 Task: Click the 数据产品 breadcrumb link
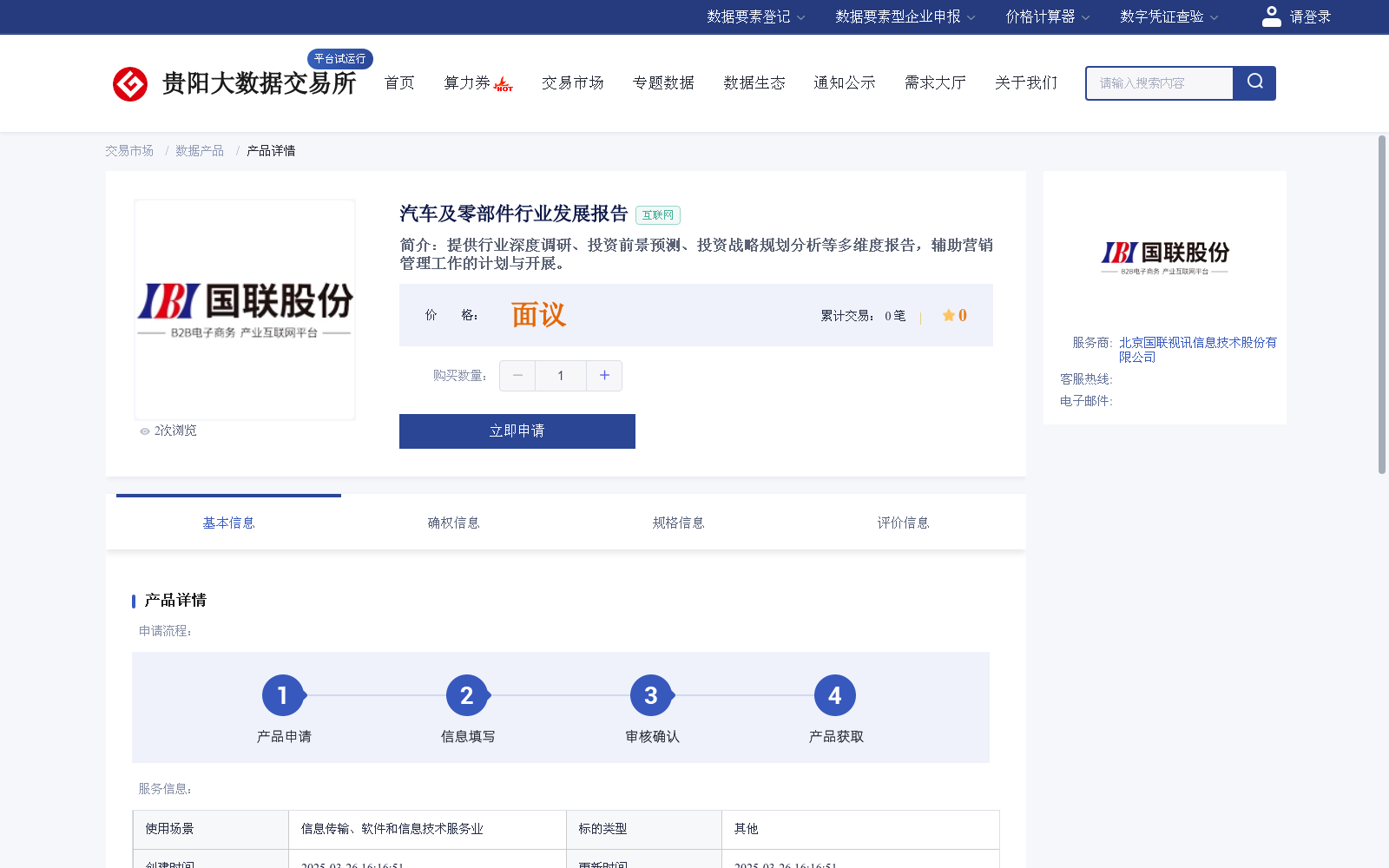coord(200,151)
